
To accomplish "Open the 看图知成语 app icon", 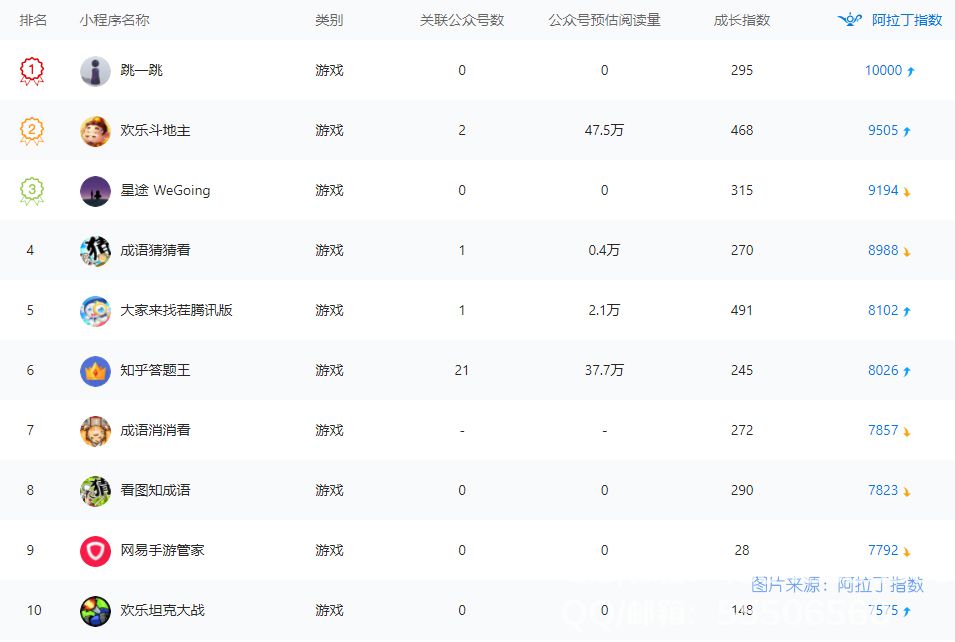I will (96, 491).
